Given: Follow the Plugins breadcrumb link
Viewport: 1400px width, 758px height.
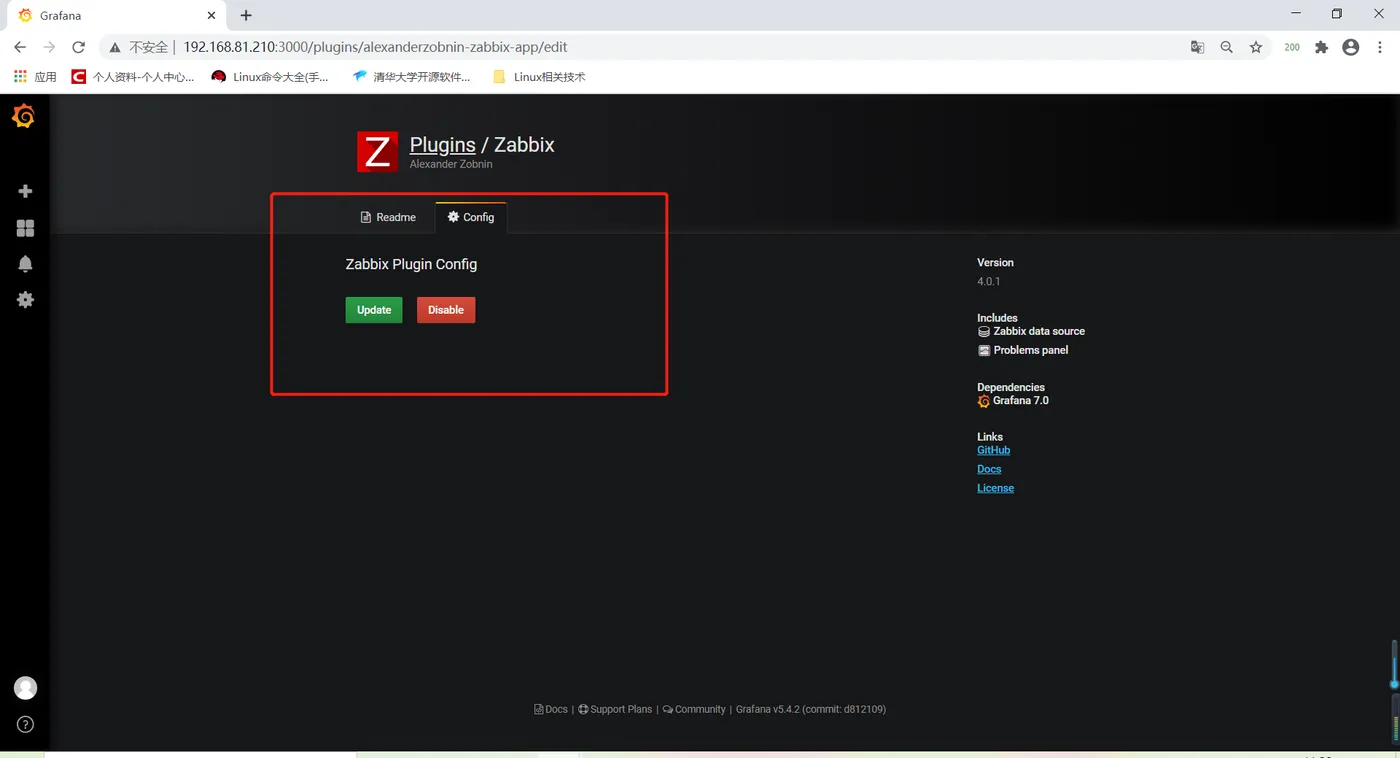Looking at the screenshot, I should click(x=443, y=144).
